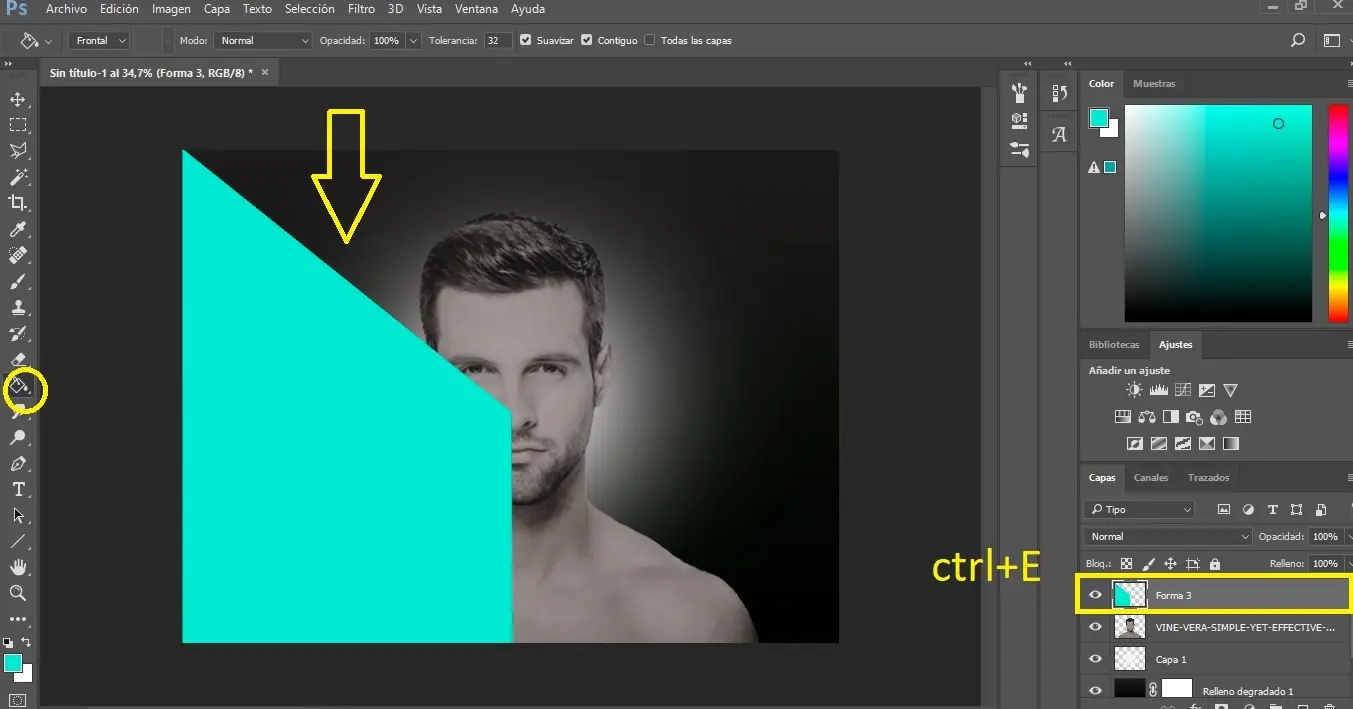1353x709 pixels.
Task: Select the Paint Bucket tool
Action: point(20,386)
